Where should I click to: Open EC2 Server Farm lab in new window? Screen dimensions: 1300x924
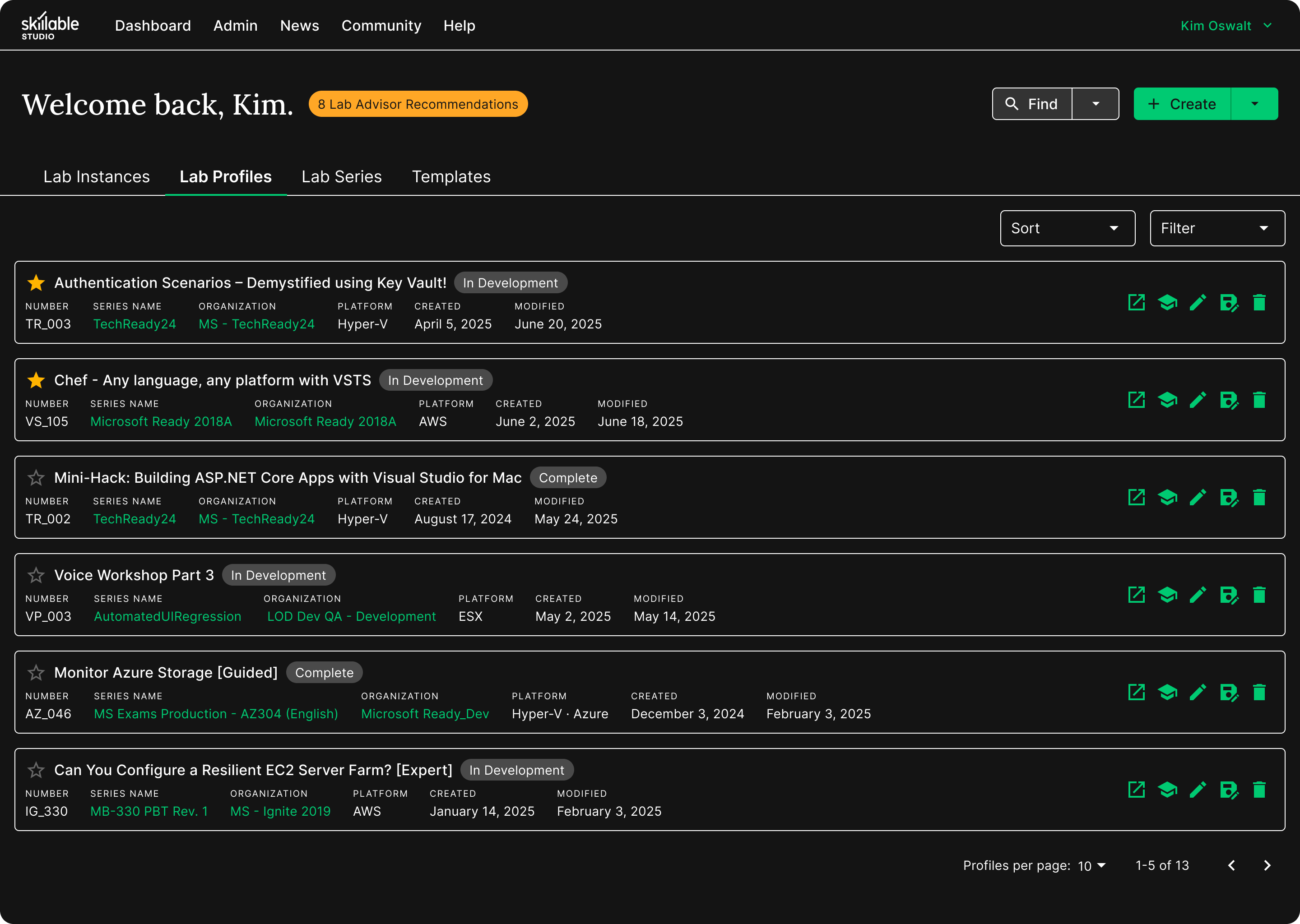[x=1137, y=790]
